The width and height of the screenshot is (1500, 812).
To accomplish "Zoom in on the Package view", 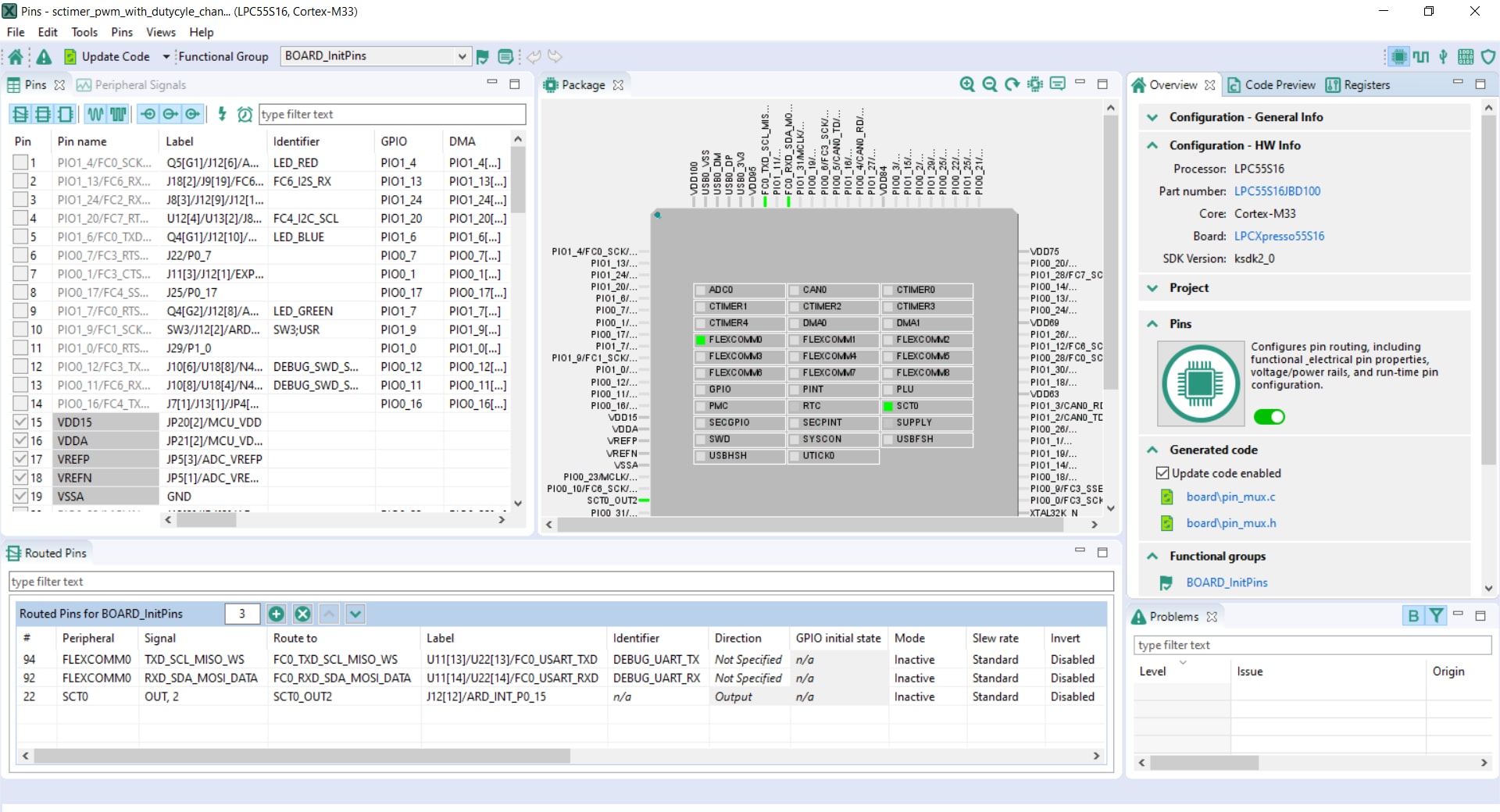I will [967, 84].
